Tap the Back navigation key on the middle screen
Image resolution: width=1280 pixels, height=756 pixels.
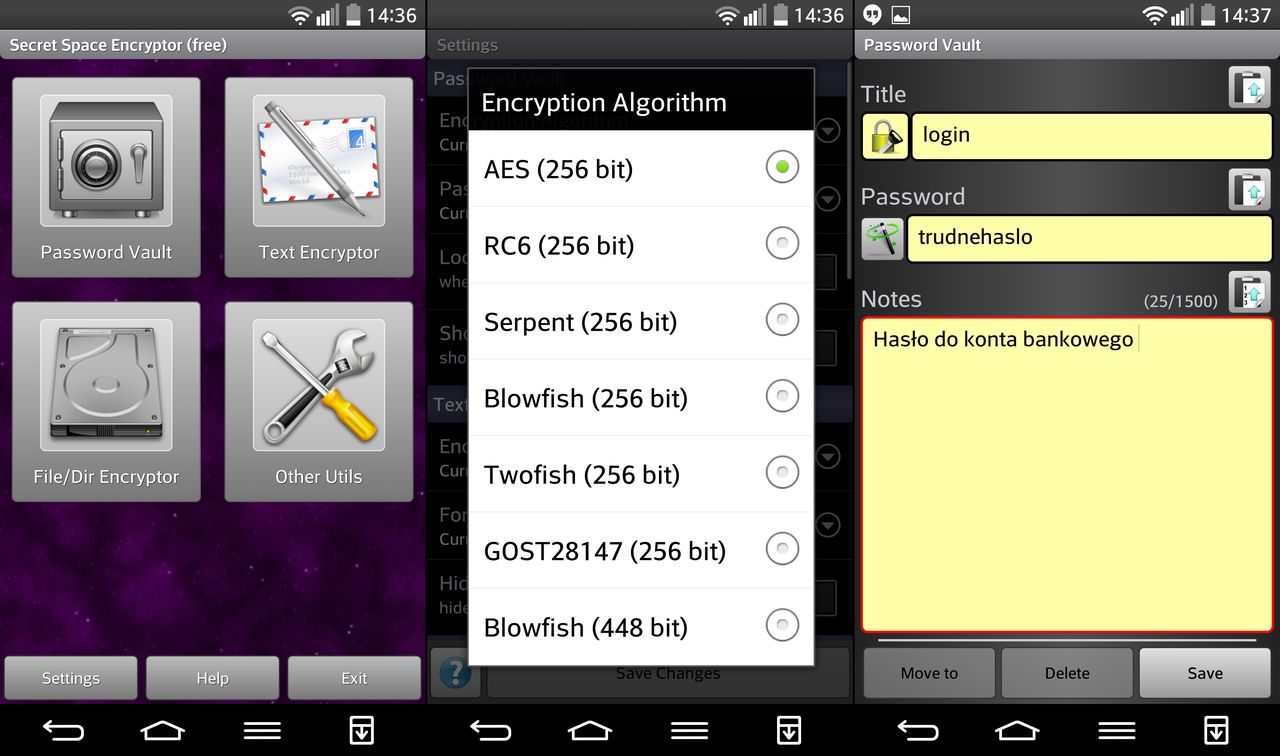click(x=490, y=731)
